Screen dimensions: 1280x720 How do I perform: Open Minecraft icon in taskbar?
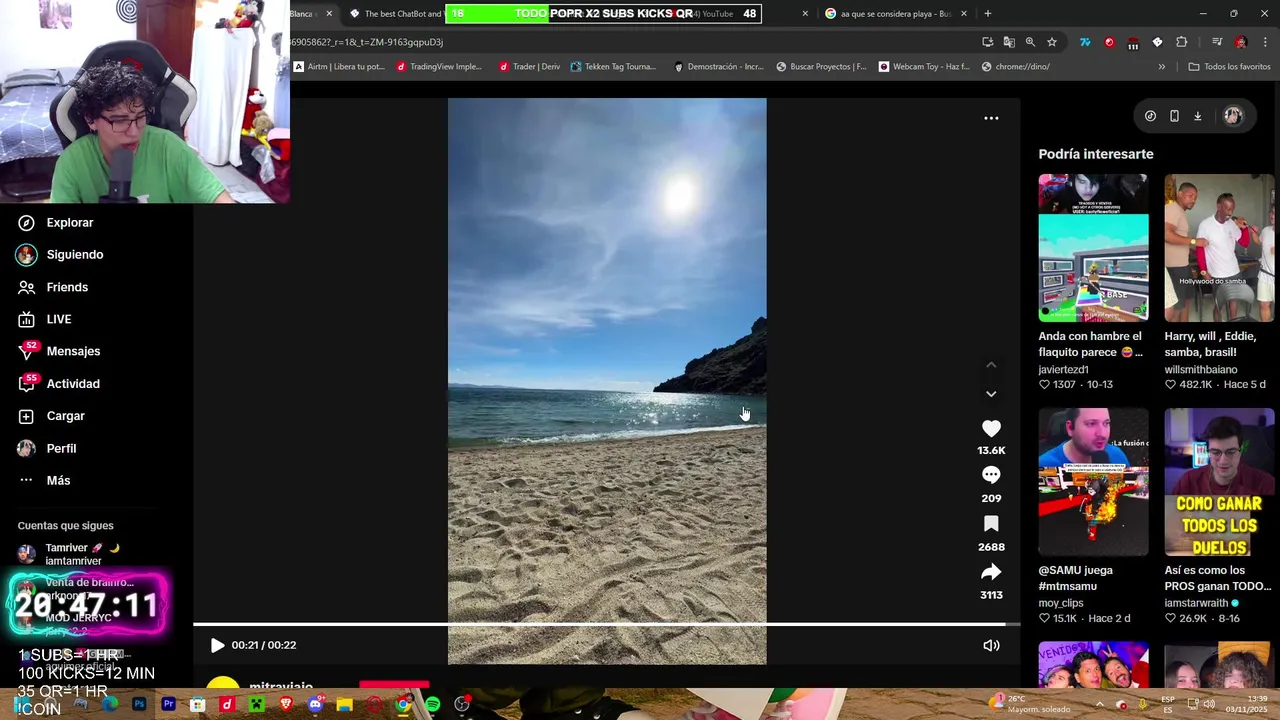click(x=256, y=704)
